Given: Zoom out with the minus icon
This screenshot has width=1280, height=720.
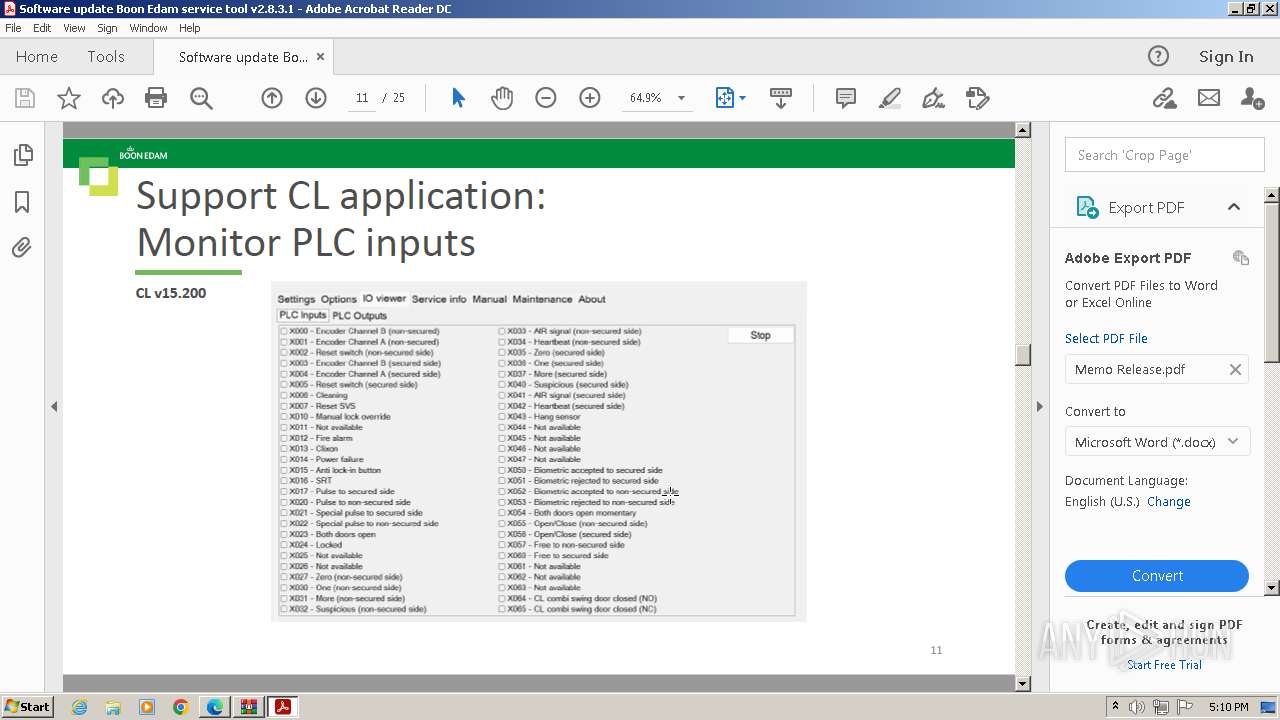Looking at the screenshot, I should click(546, 98).
